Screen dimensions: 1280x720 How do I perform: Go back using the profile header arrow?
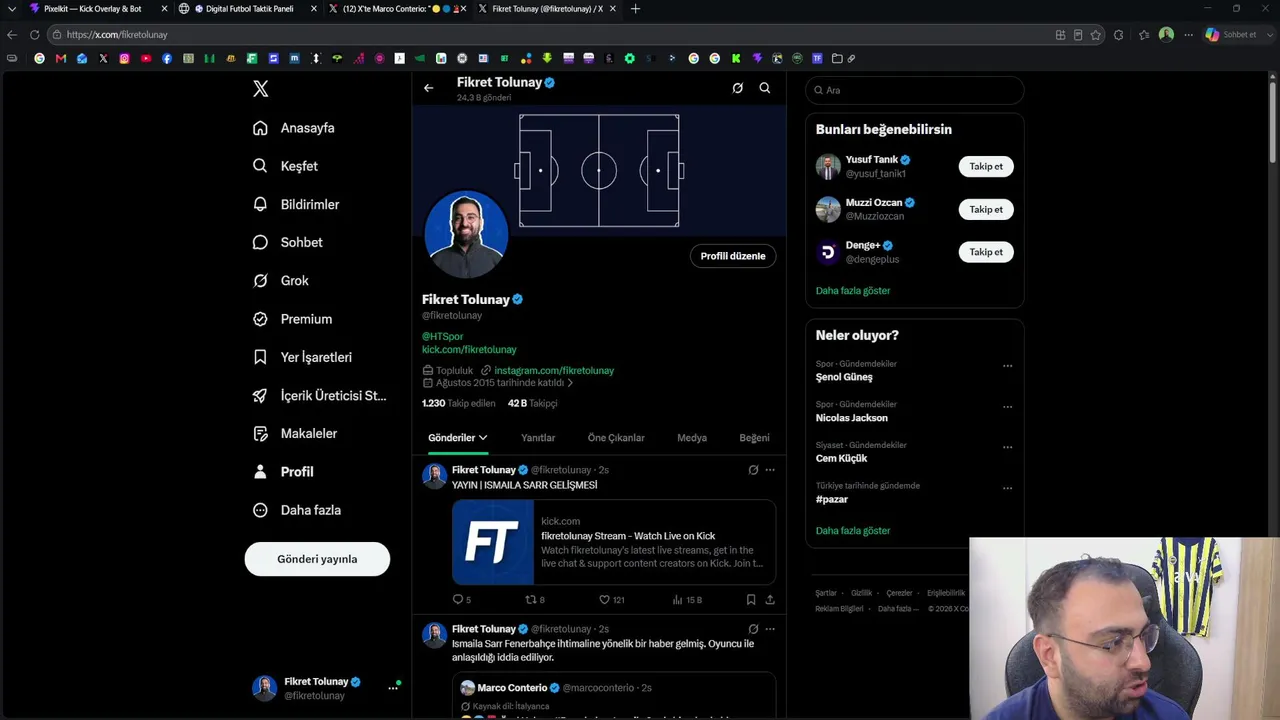tap(428, 88)
